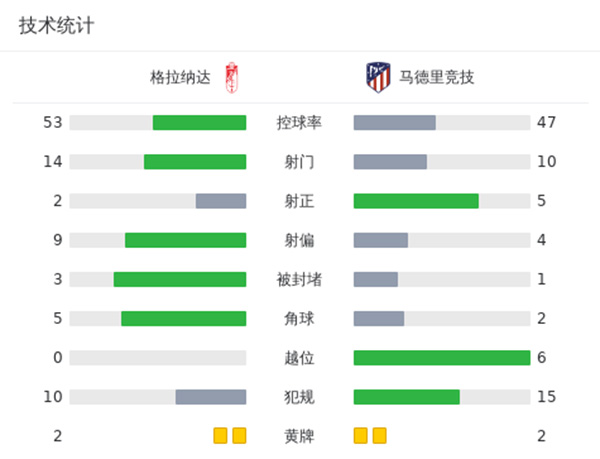Click the 角球 stat label
The image size is (600, 459).
(299, 318)
